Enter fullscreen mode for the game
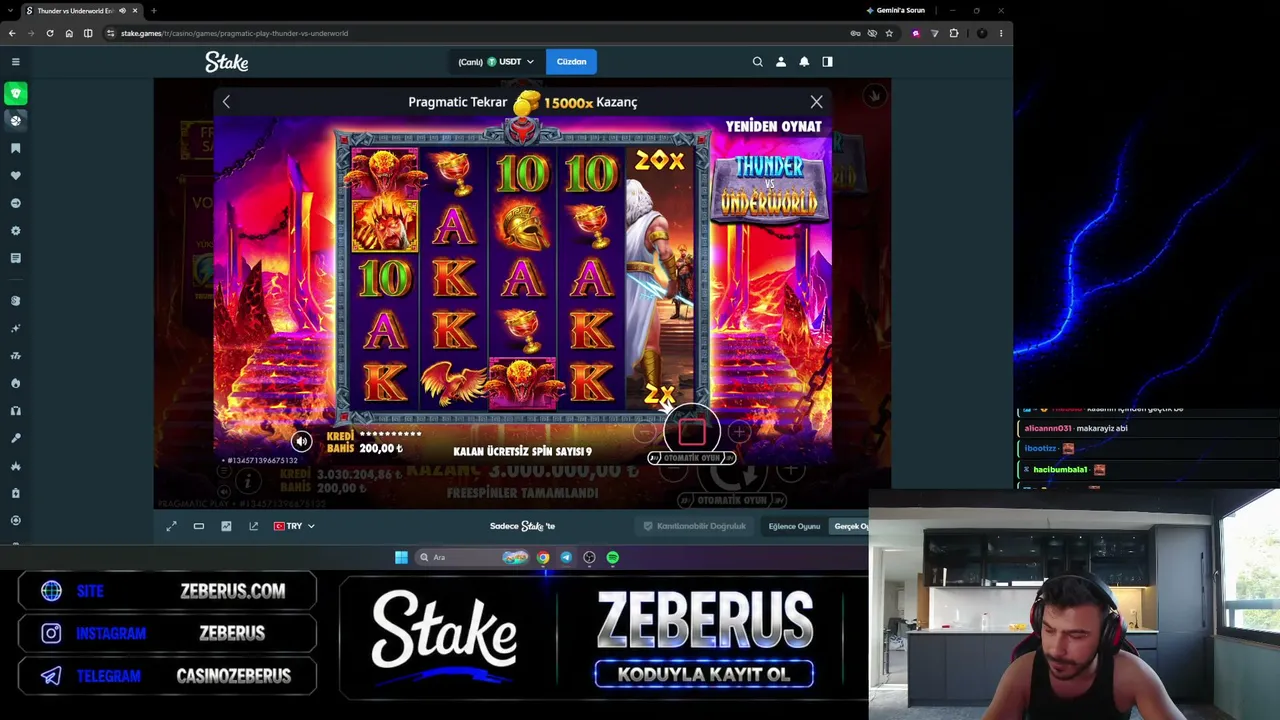The image size is (1280, 720). (x=171, y=526)
